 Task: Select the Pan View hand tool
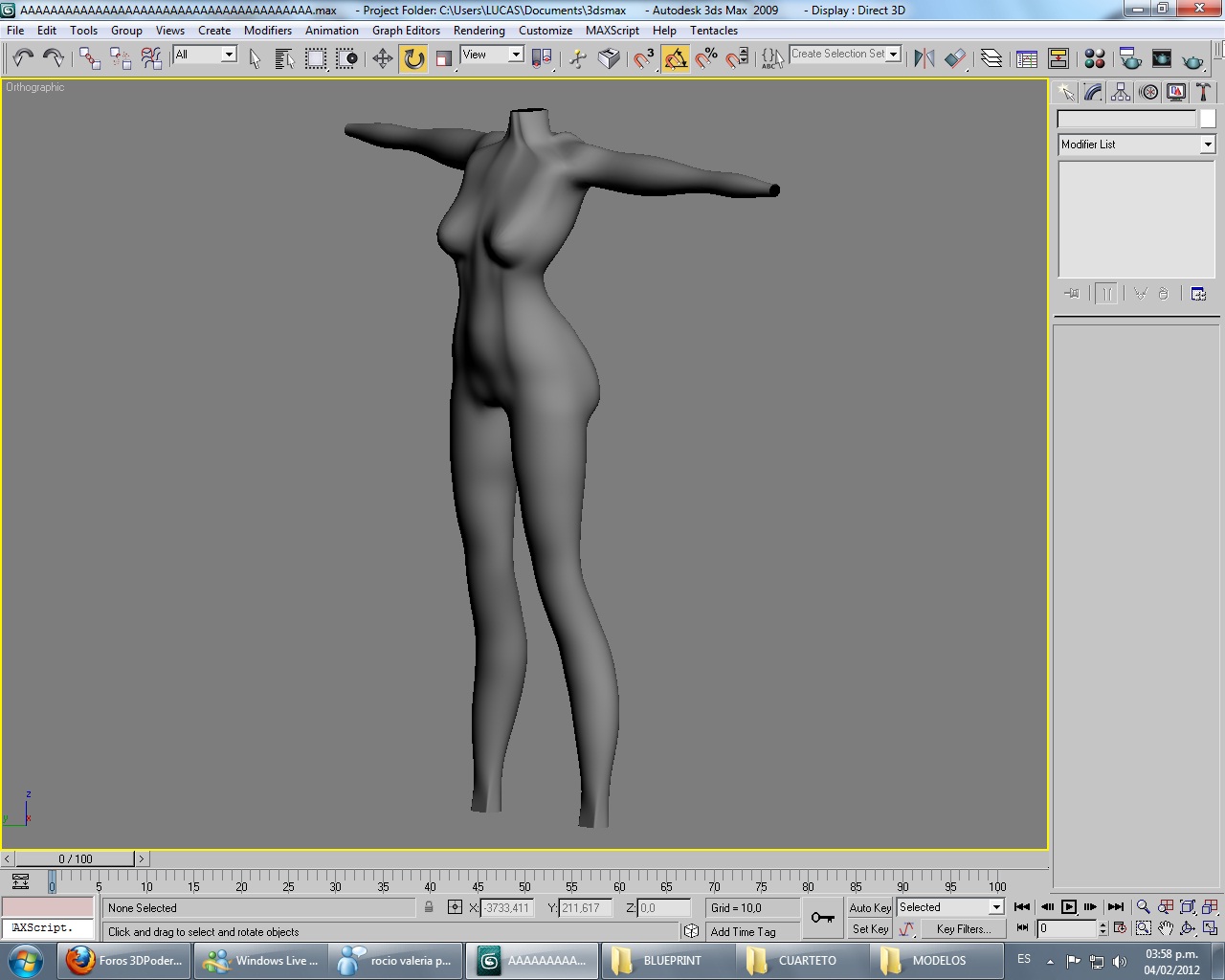[x=1165, y=928]
